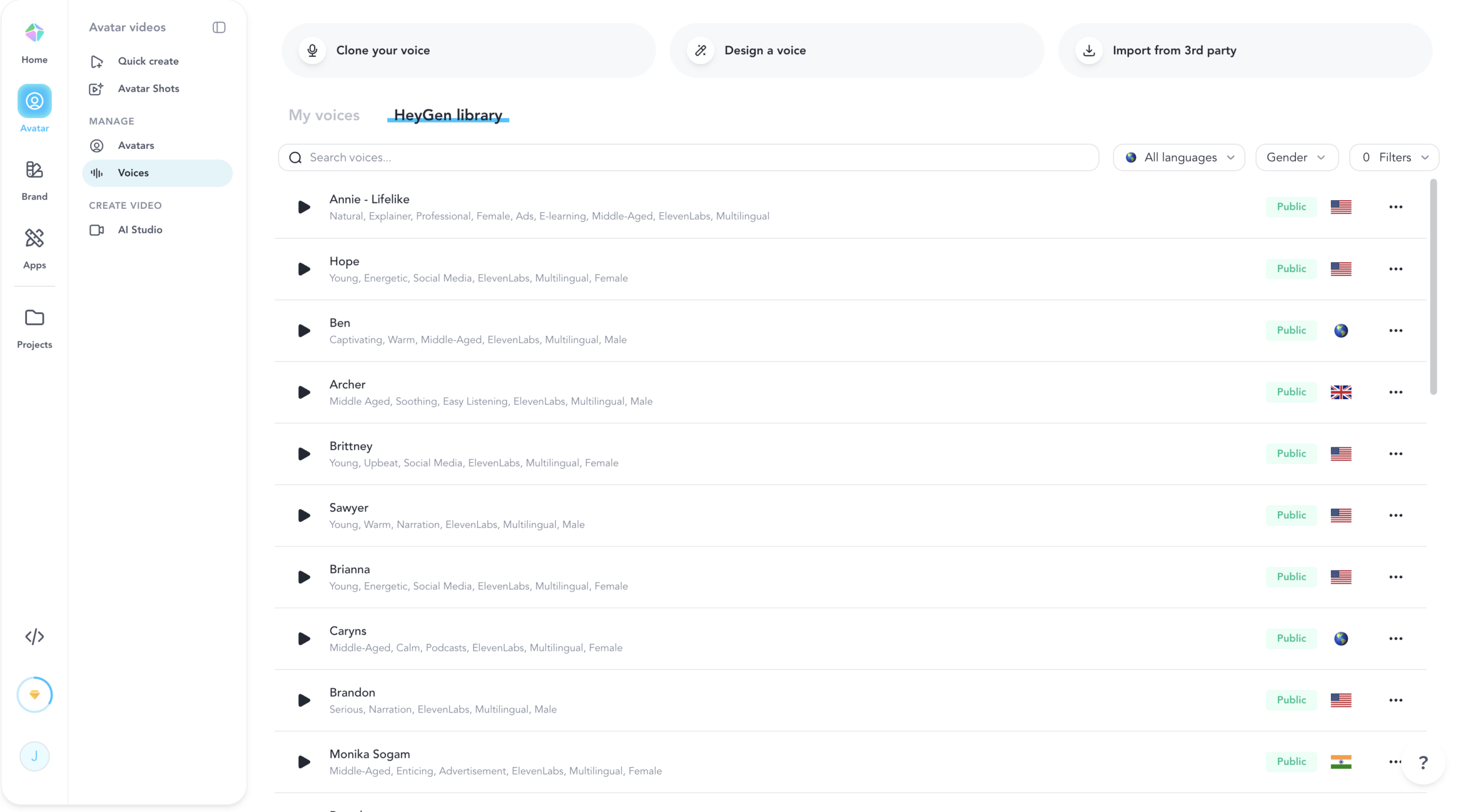Click Design a voice
Image resolution: width=1473 pixels, height=812 pixels.
point(857,51)
